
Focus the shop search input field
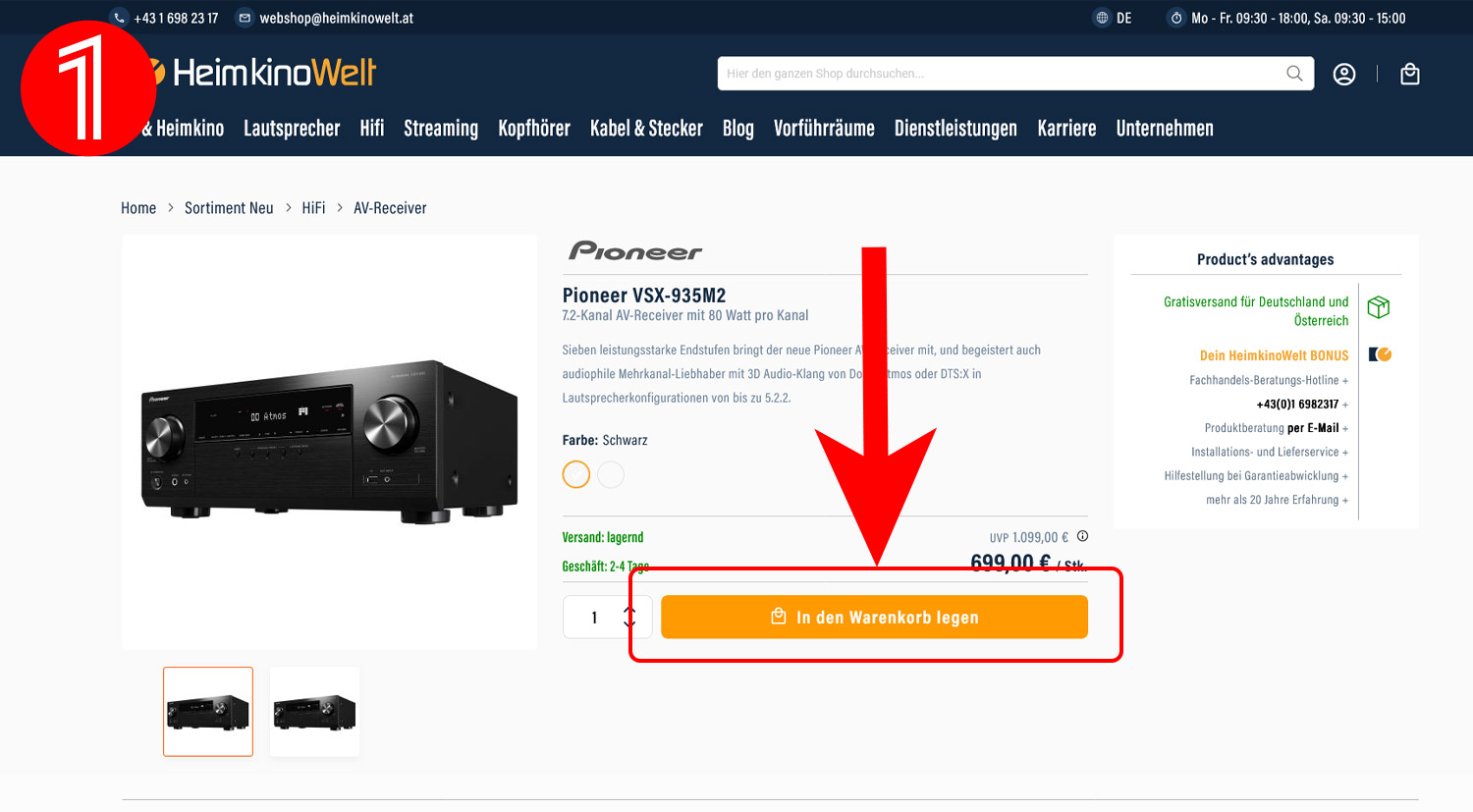[1002, 74]
